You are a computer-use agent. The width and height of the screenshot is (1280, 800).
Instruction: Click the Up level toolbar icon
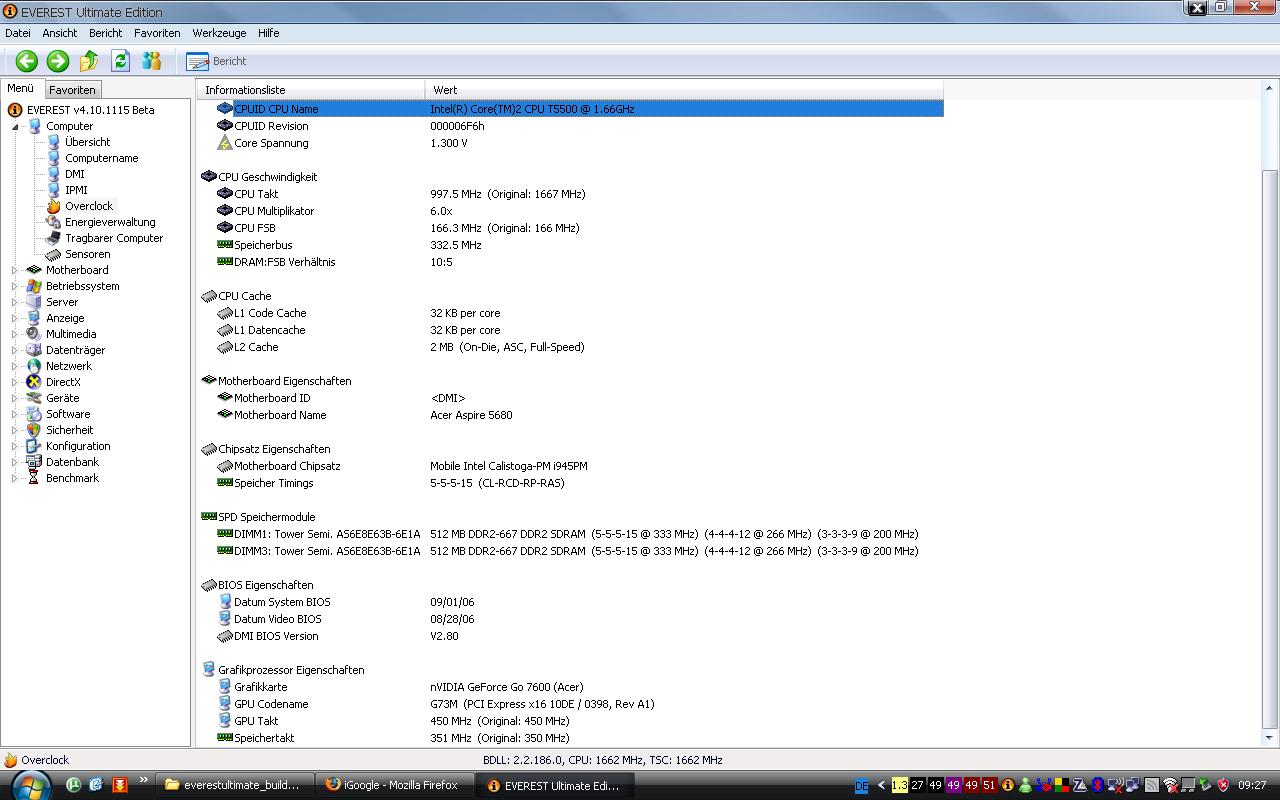coord(89,61)
